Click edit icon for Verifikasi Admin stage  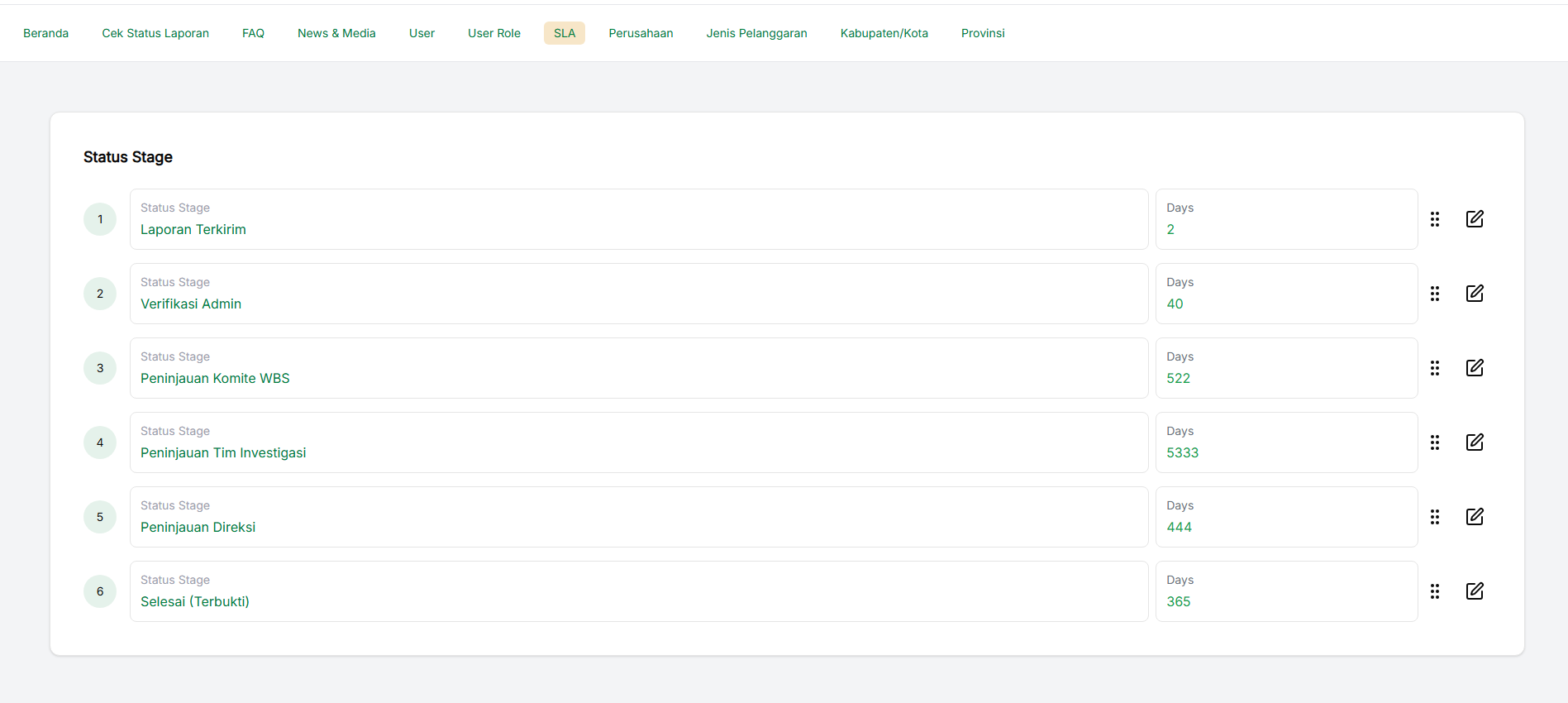(1474, 294)
